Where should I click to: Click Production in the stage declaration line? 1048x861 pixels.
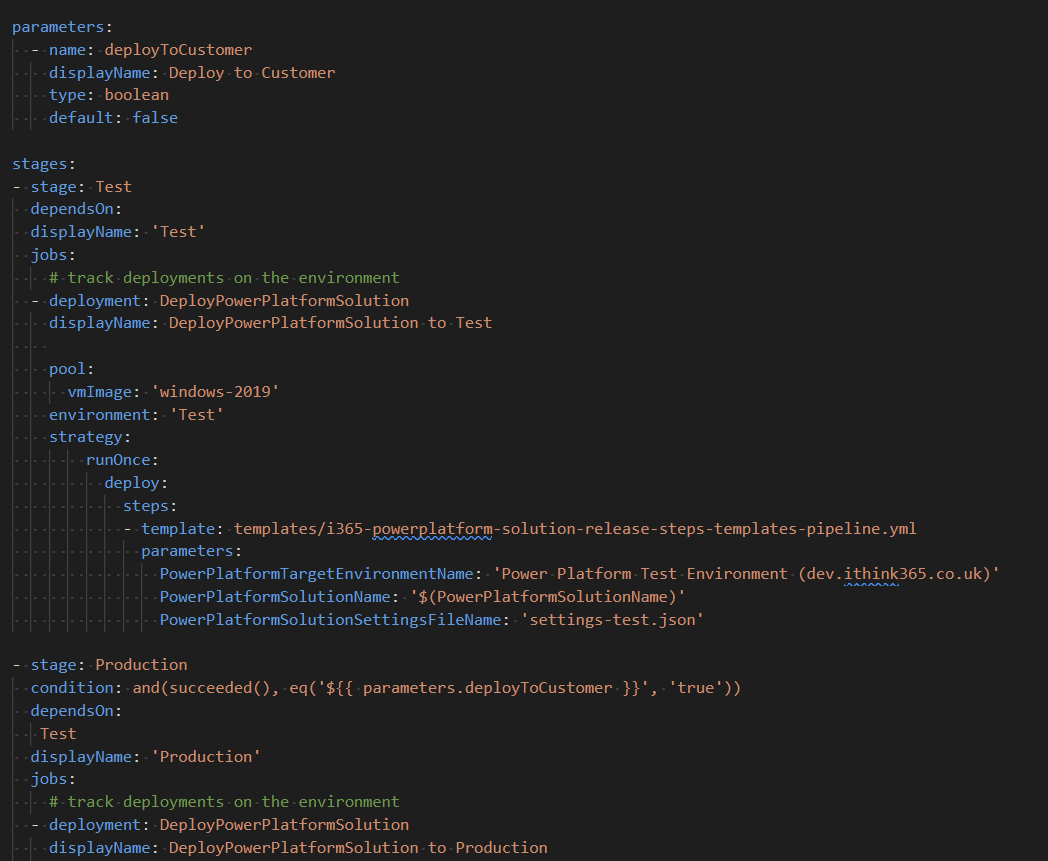pos(141,665)
